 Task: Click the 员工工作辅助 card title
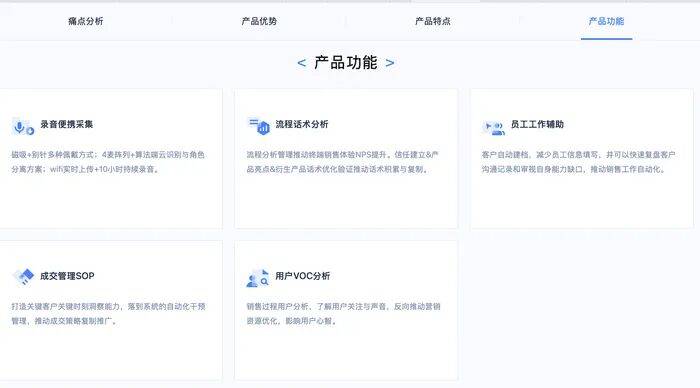[x=537, y=124]
